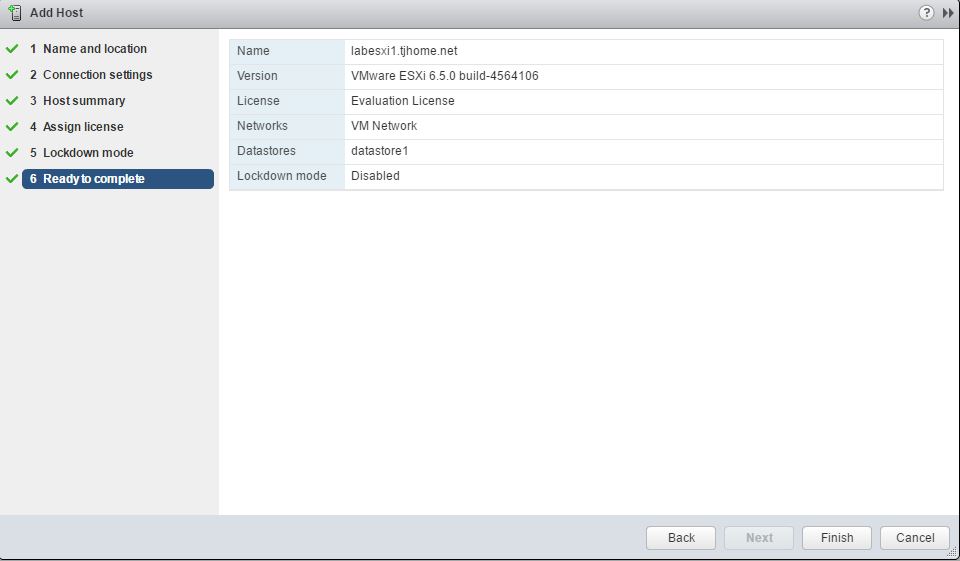Viewport: 960px width, 561px height.
Task: Click Finish to add the host
Action: pos(837,538)
